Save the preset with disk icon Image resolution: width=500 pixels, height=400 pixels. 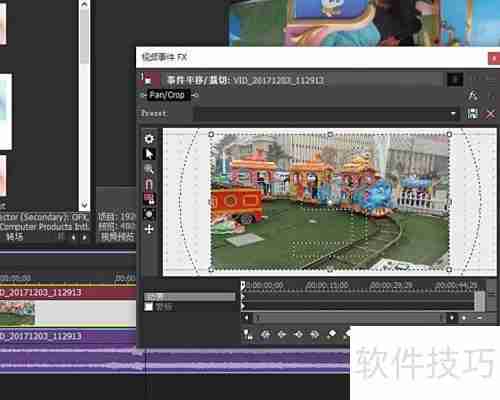(473, 114)
